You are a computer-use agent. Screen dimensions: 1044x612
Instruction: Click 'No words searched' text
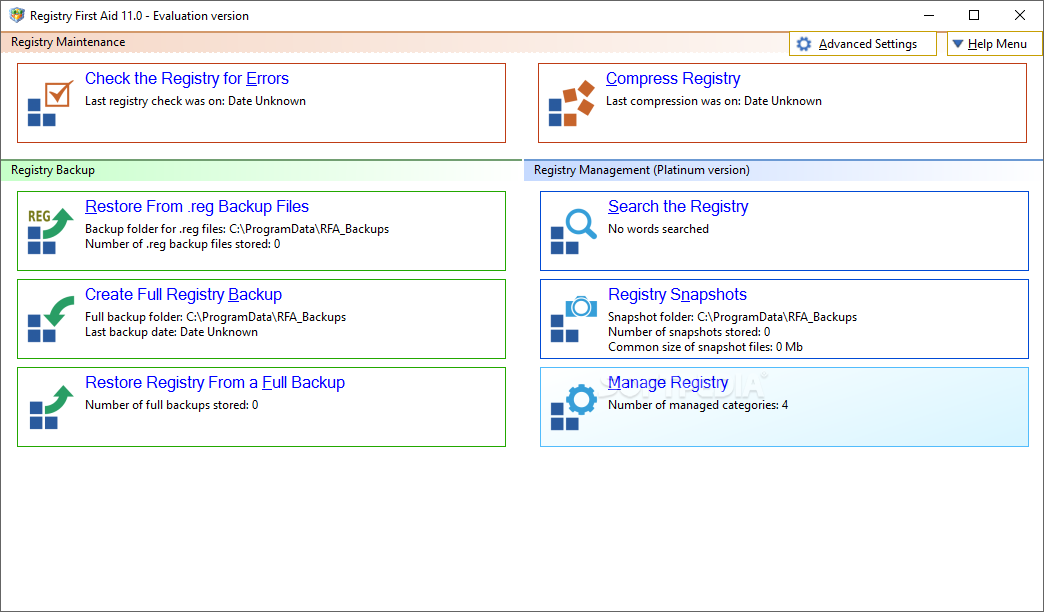pos(658,229)
